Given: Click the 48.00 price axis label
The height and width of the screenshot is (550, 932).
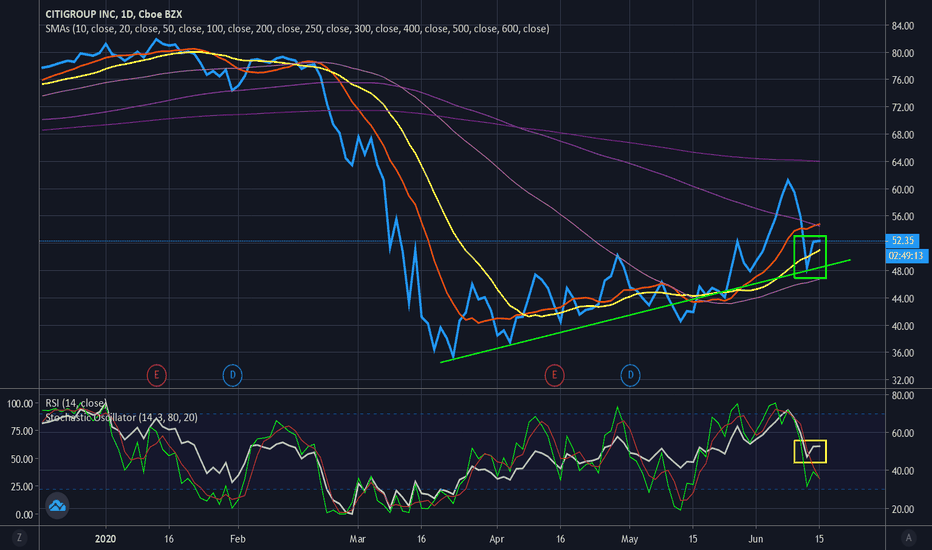Looking at the screenshot, I should [902, 272].
